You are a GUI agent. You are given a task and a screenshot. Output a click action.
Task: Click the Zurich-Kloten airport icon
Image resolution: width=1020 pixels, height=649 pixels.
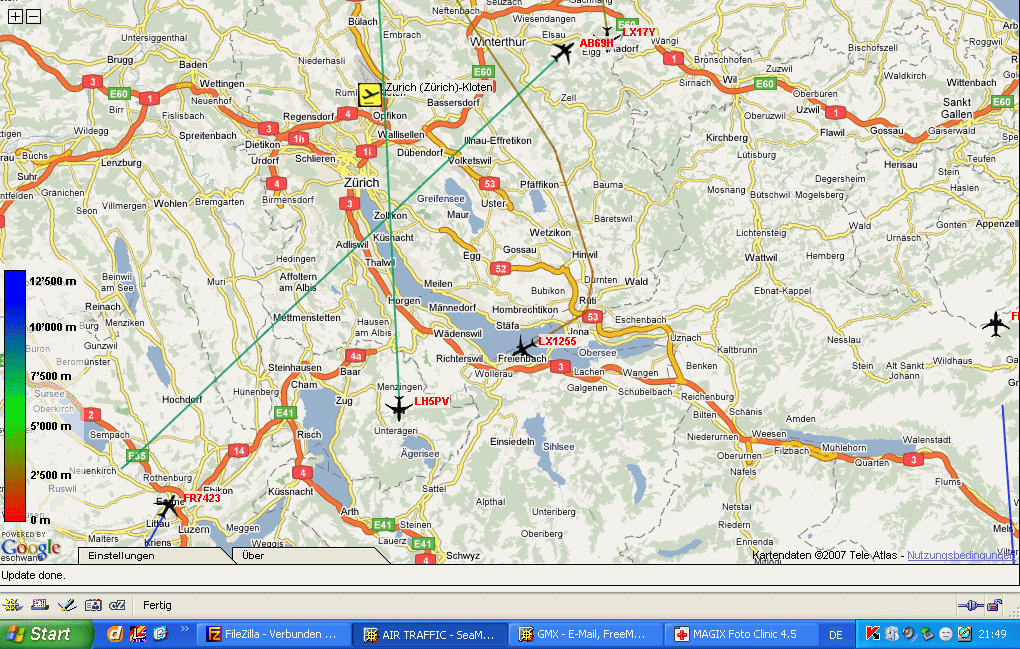[370, 95]
